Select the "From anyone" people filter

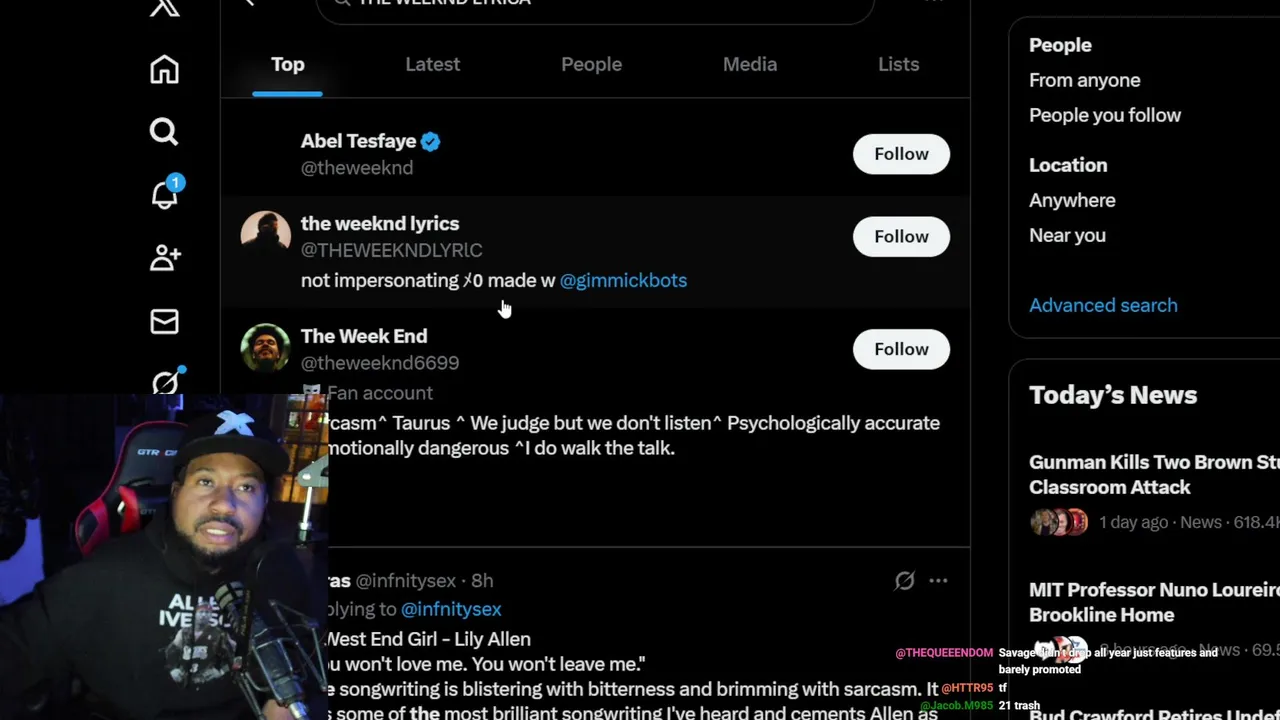click(x=1084, y=80)
